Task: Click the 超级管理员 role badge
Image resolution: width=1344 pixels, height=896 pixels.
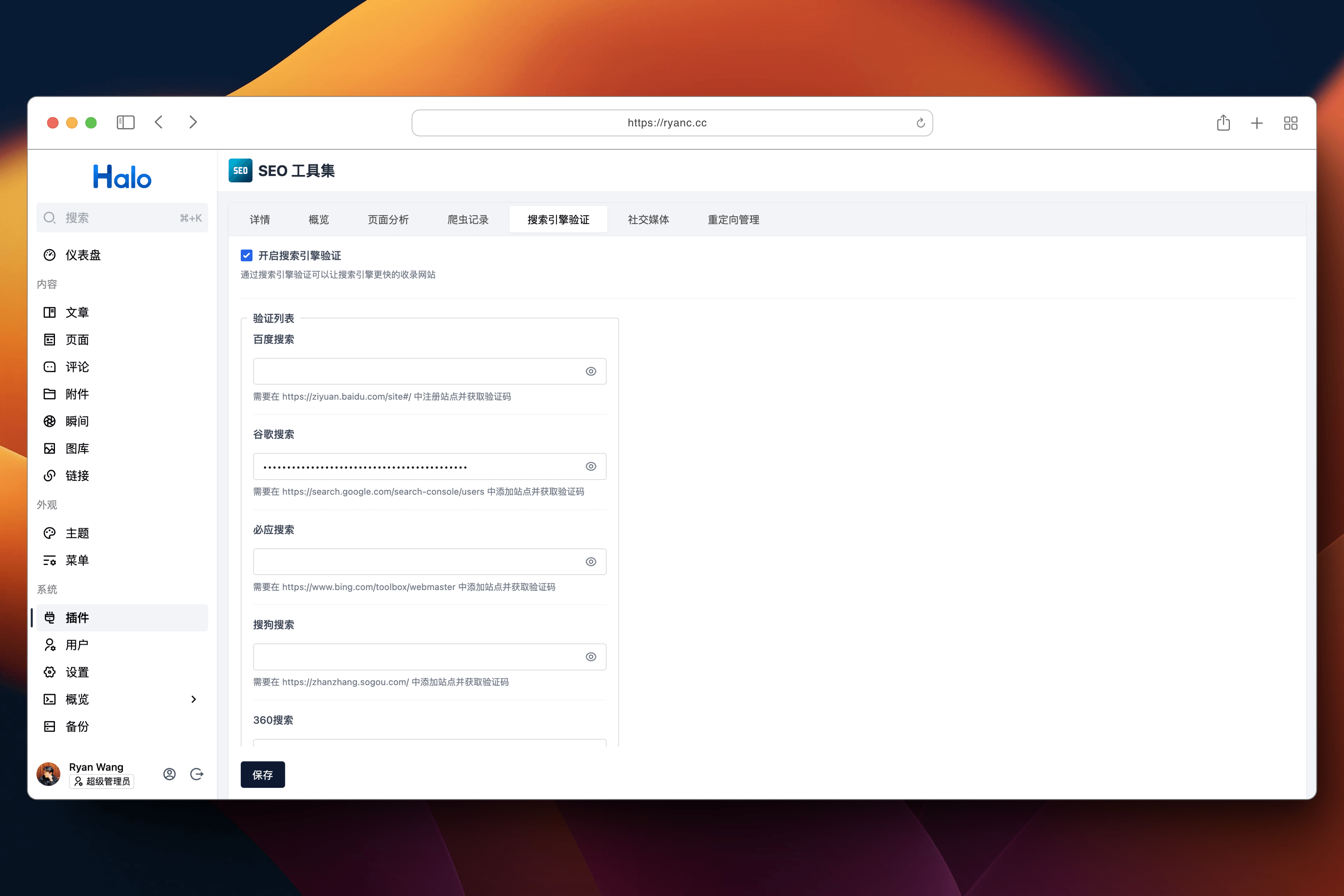Action: point(102,781)
